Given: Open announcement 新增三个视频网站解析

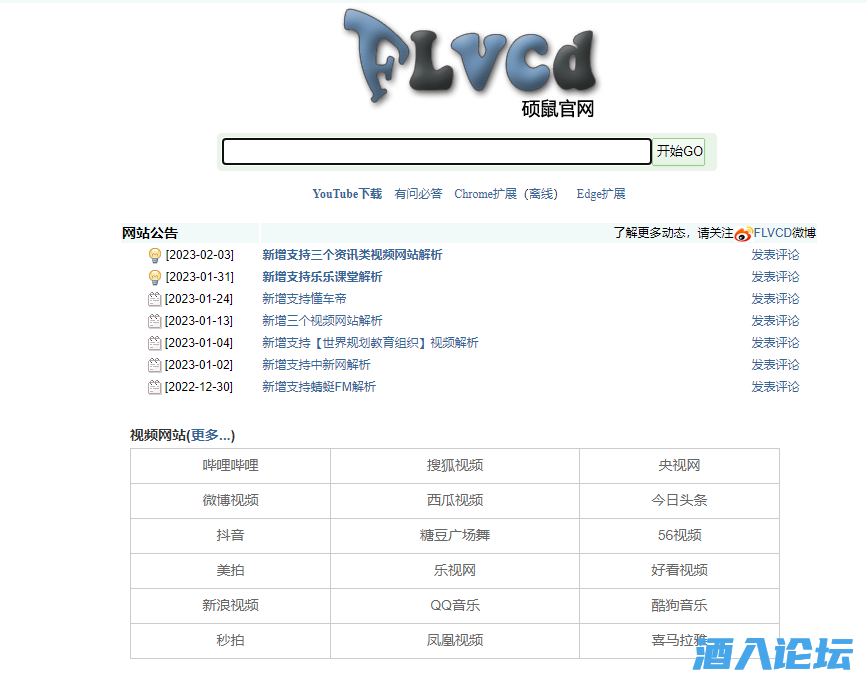Looking at the screenshot, I should [322, 321].
